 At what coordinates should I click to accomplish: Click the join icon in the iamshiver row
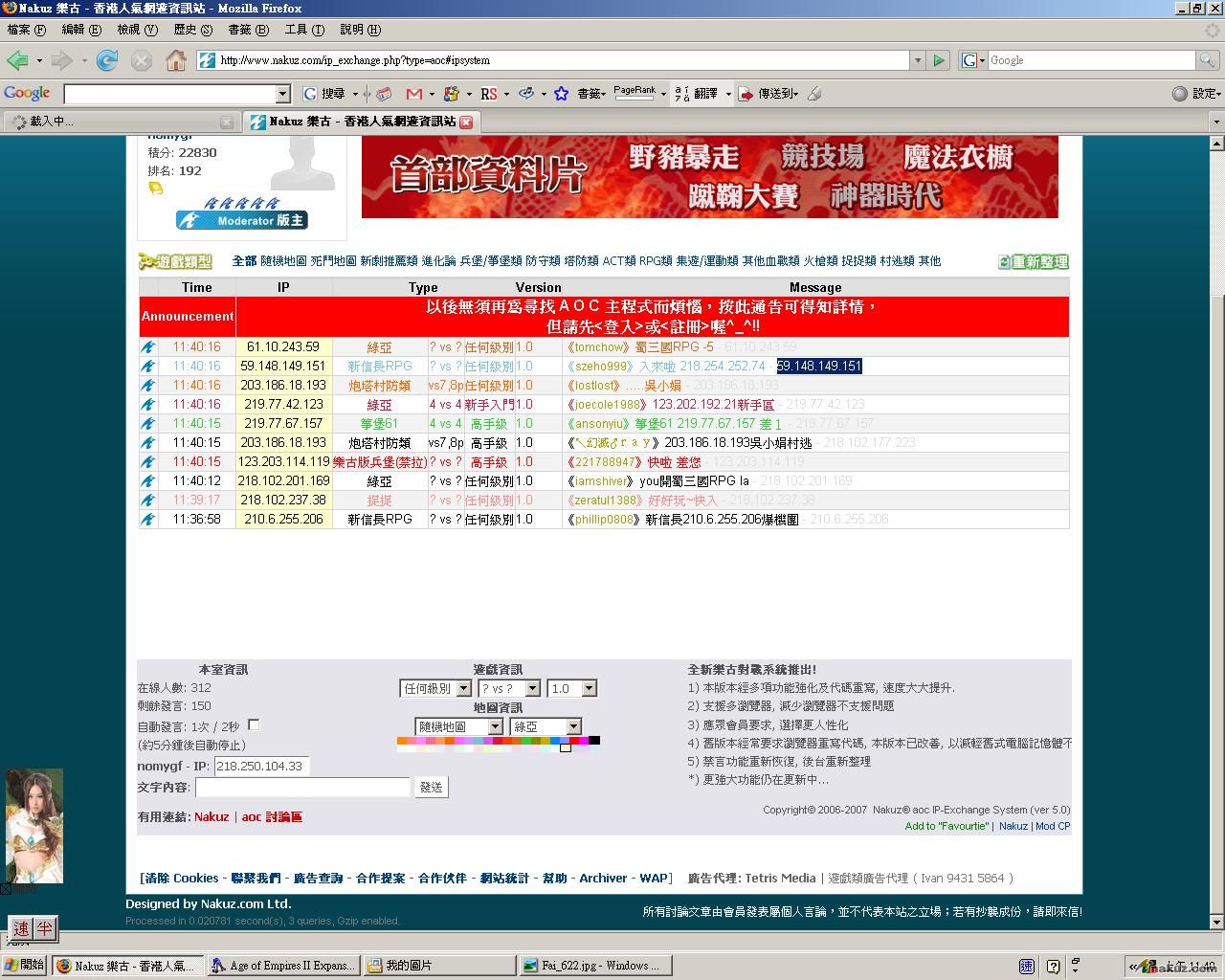(148, 481)
